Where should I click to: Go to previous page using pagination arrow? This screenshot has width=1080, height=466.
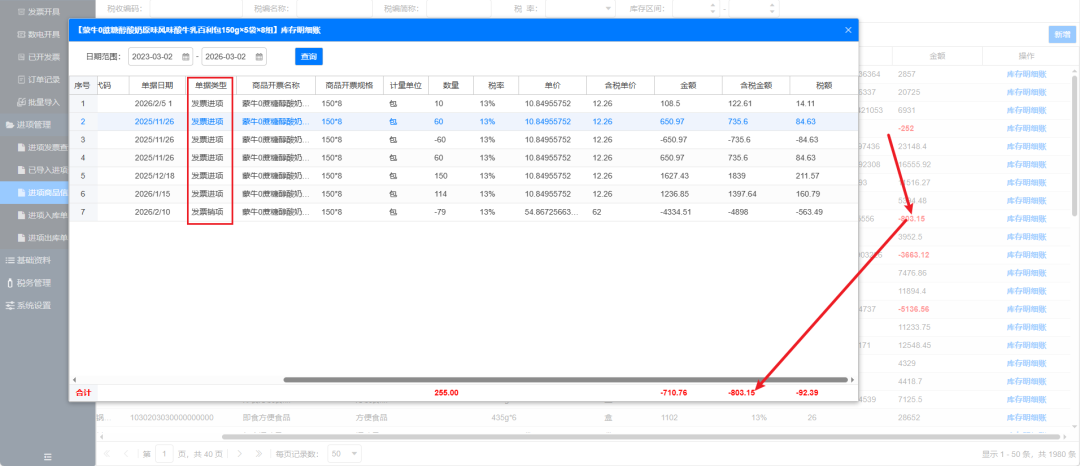pos(126,454)
